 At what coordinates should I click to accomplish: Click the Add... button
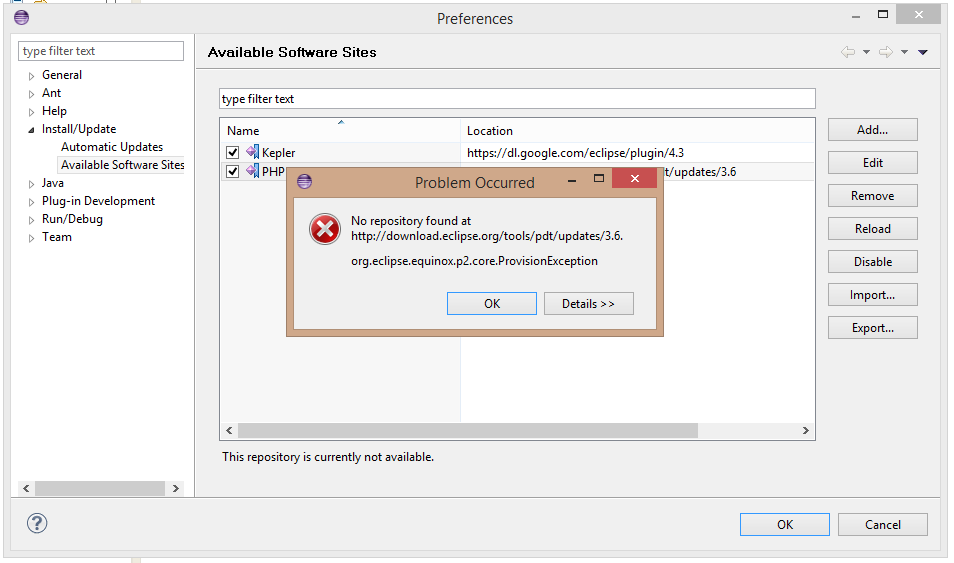coord(872,130)
